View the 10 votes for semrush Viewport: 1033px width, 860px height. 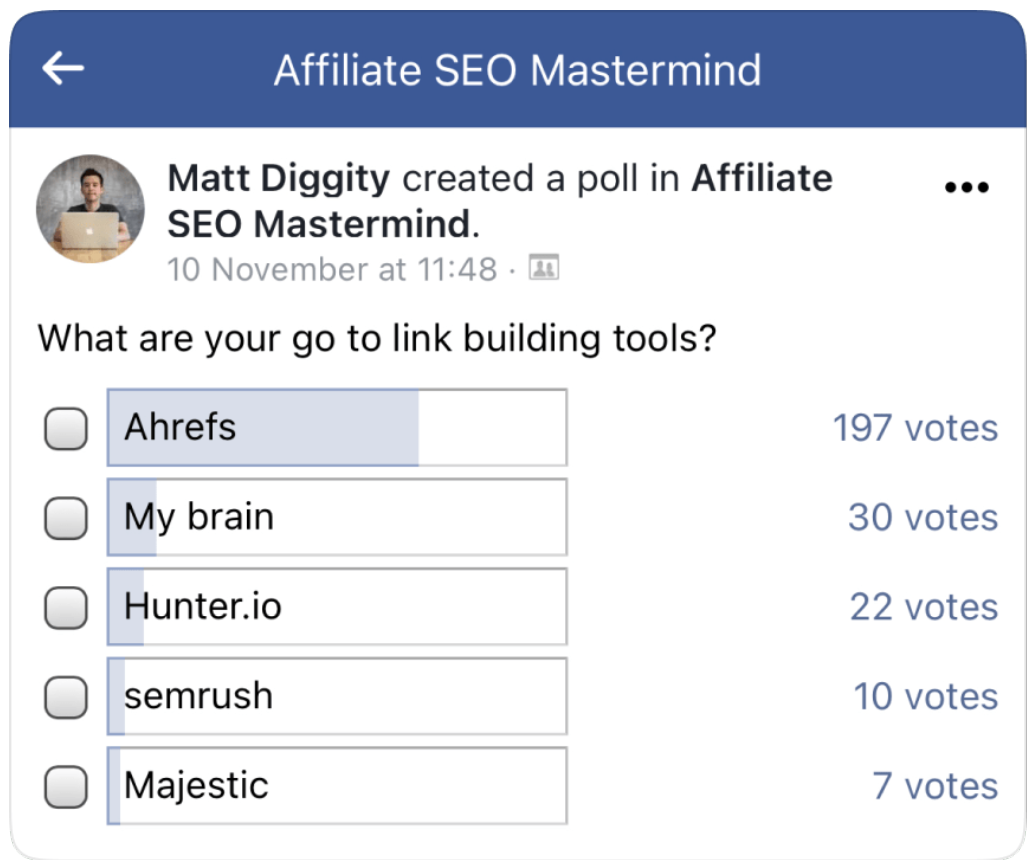[926, 697]
